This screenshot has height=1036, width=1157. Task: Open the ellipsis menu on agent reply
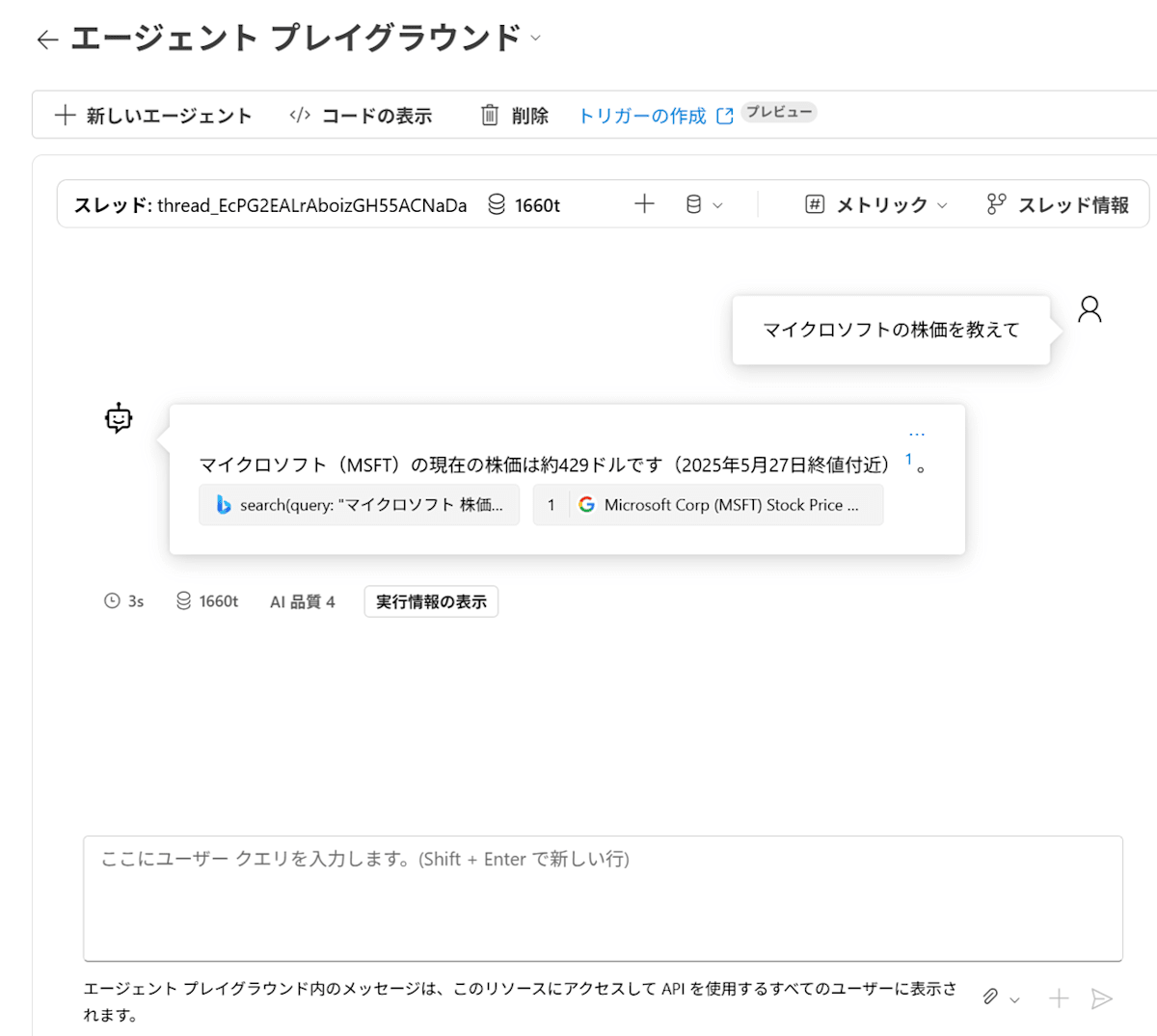917,435
